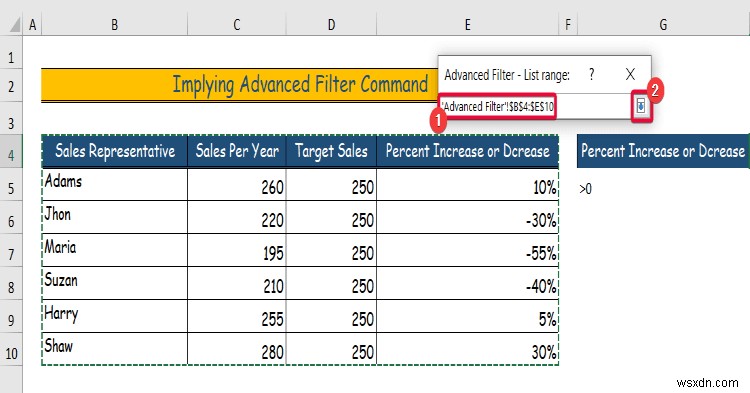Select the -40% percent cell
Image resolution: width=750 pixels, height=393 pixels.
tap(467, 283)
